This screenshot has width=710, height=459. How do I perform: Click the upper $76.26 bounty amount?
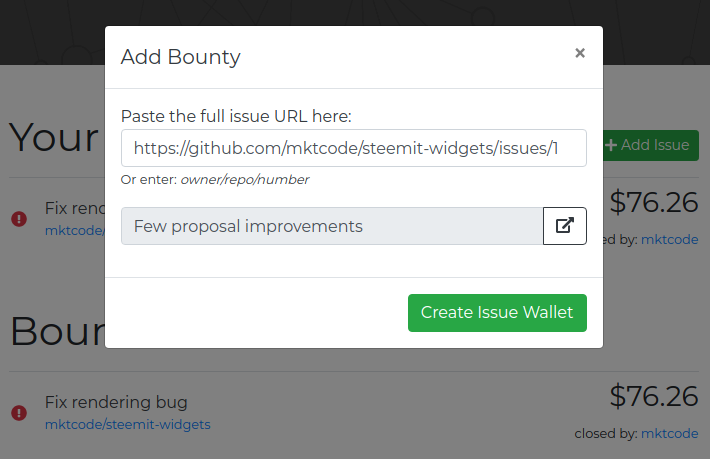point(653,202)
